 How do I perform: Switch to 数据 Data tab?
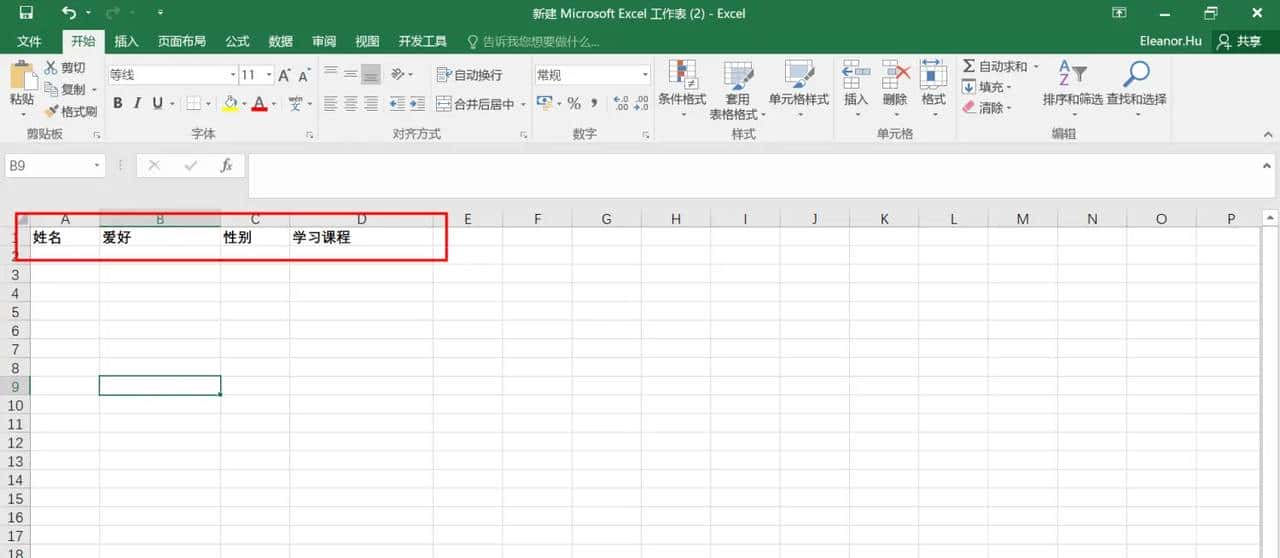point(281,41)
